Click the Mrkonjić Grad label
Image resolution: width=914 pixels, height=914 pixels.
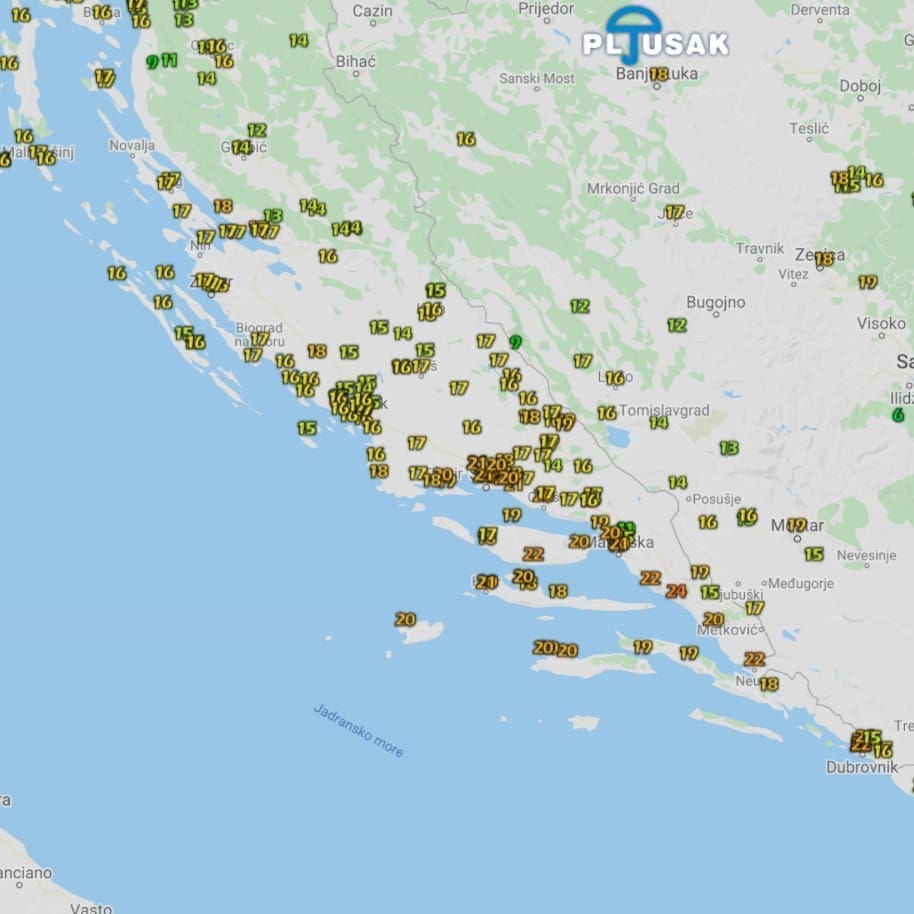633,188
